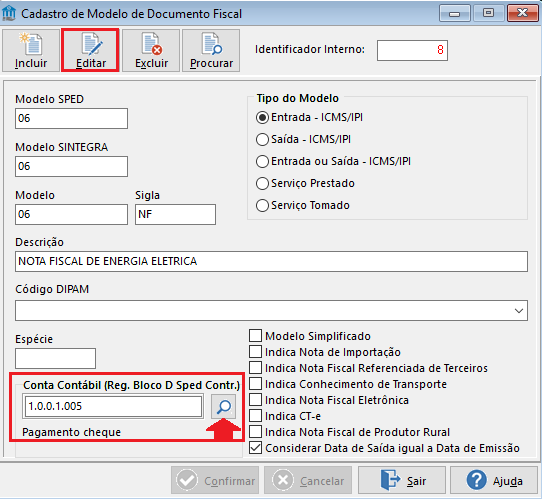Viewport: 542px width, 499px height.
Task: Click the Sigla field containing NF
Action: click(175, 215)
